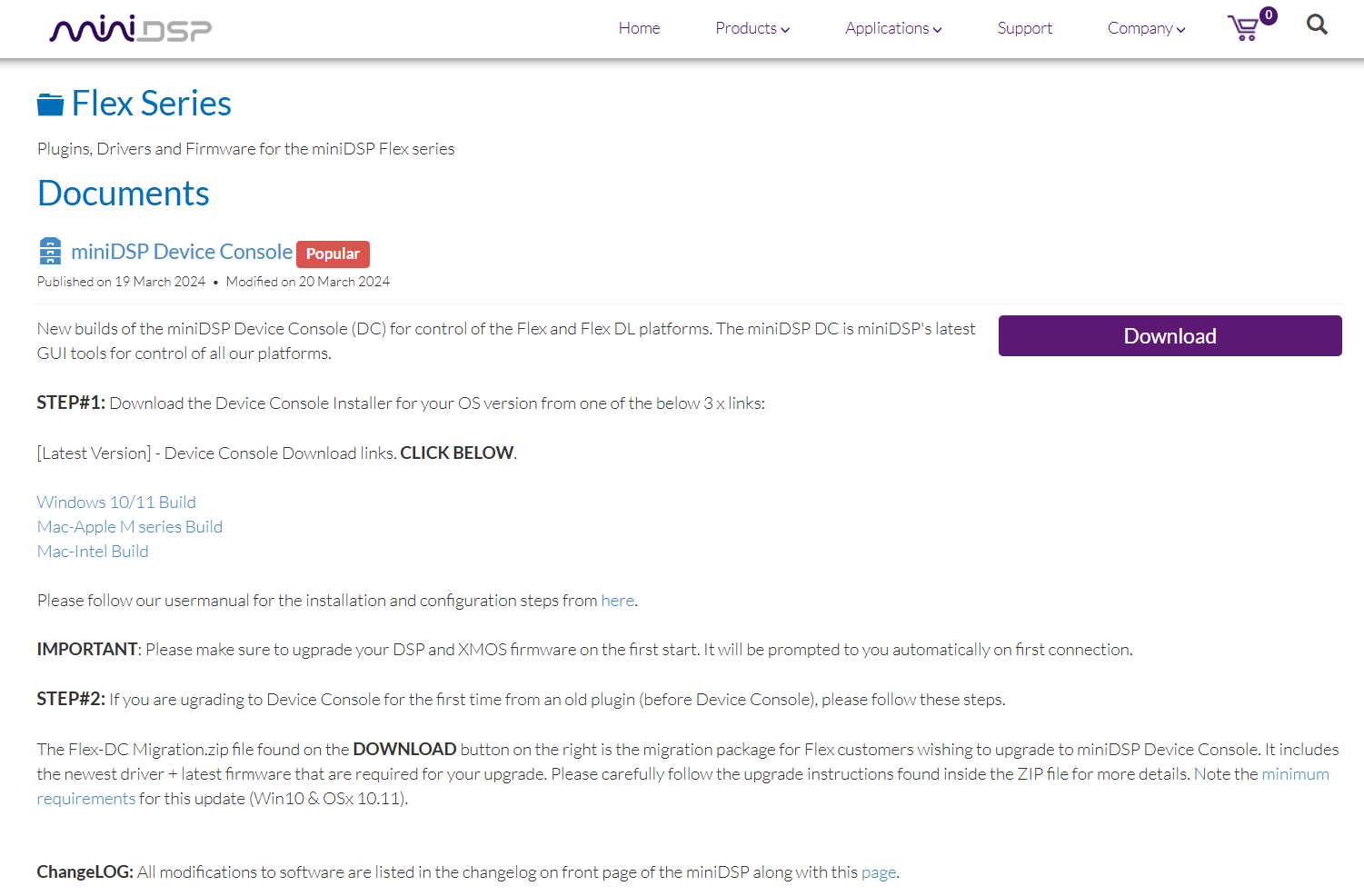Open the Windows 10/11 Build link
Screen dimensions: 1364x896
click(116, 503)
